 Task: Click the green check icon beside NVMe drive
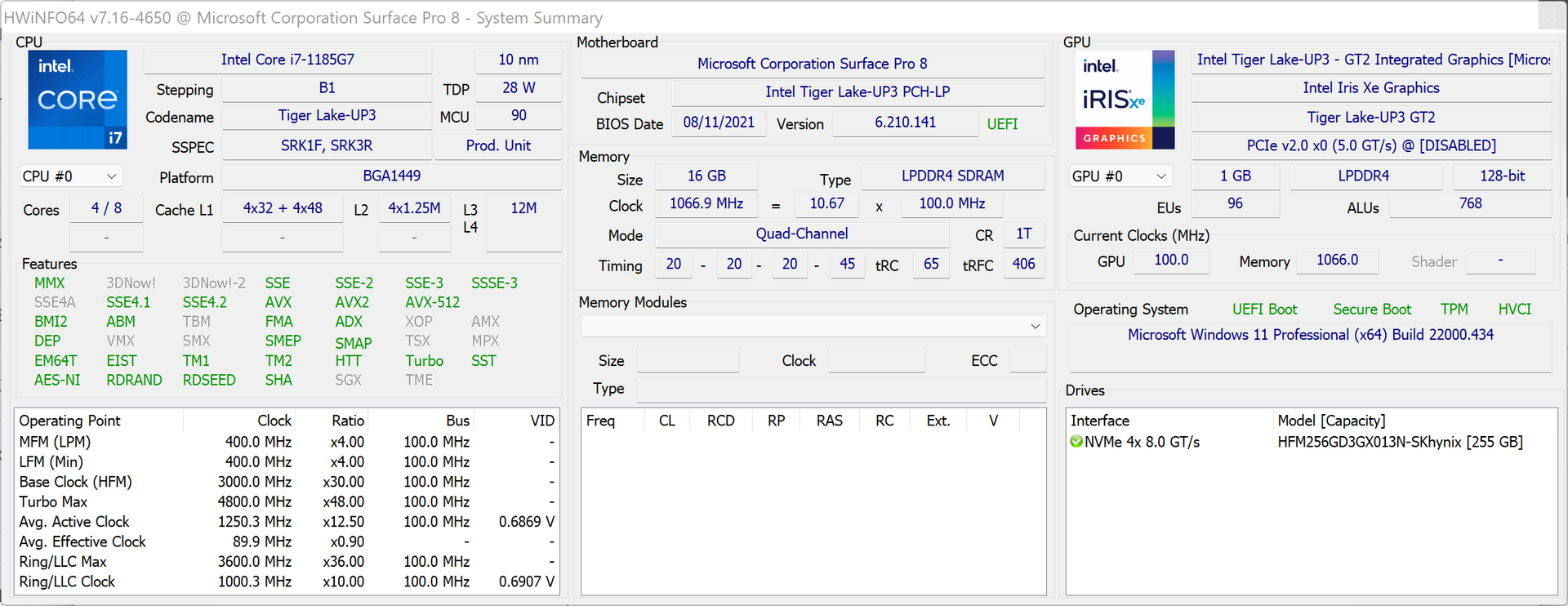pyautogui.click(x=1076, y=442)
